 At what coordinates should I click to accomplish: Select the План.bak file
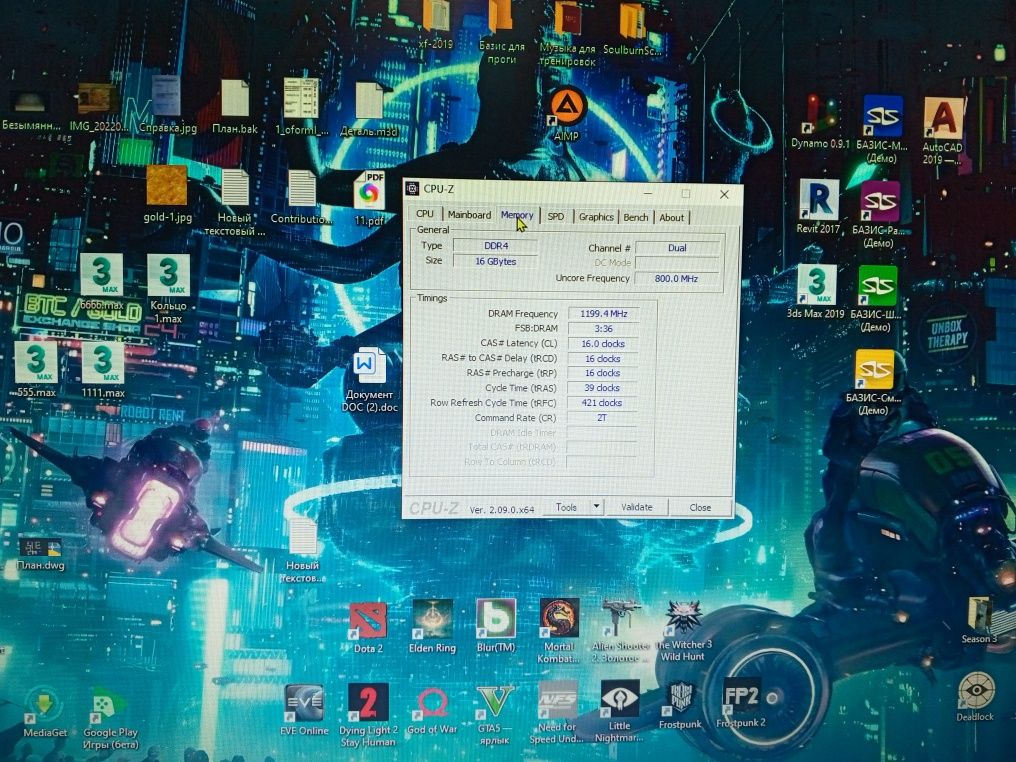pos(235,107)
